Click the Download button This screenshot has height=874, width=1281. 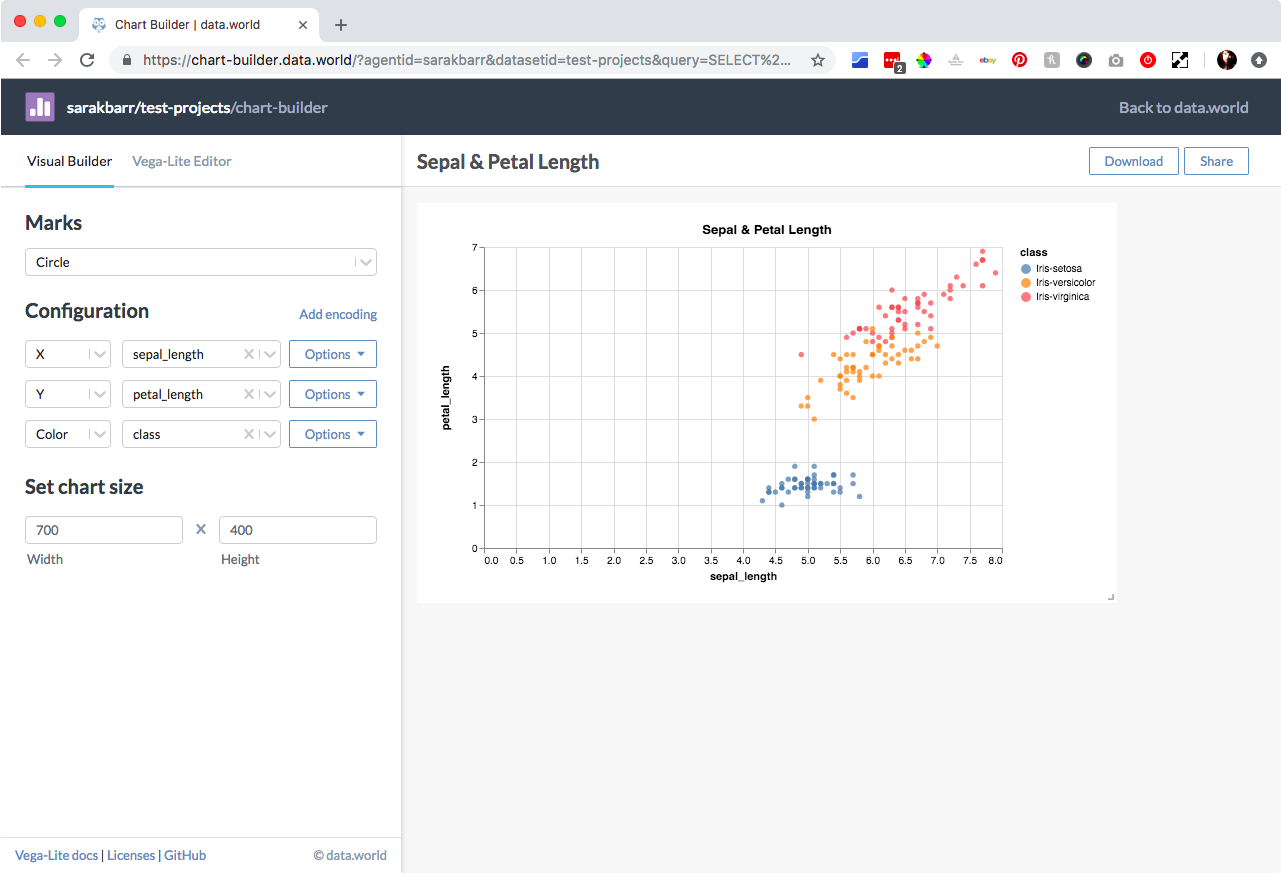(1133, 161)
